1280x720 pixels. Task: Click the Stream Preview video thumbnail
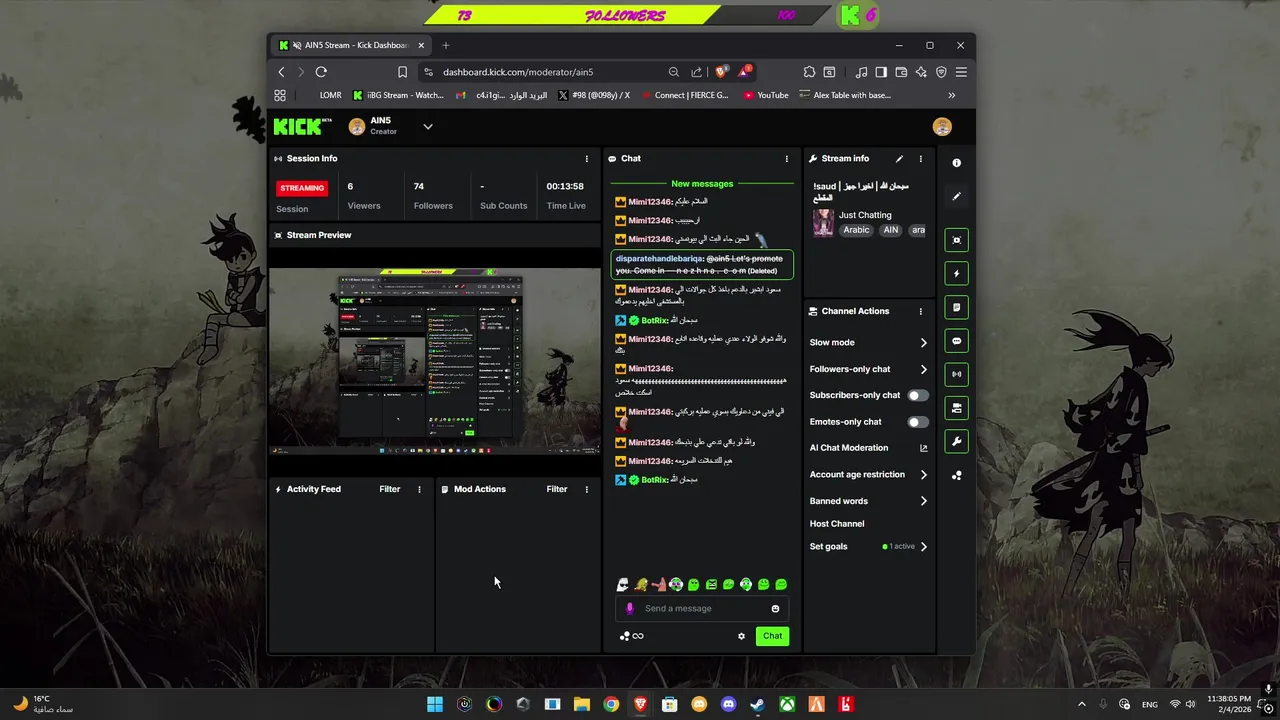point(434,361)
